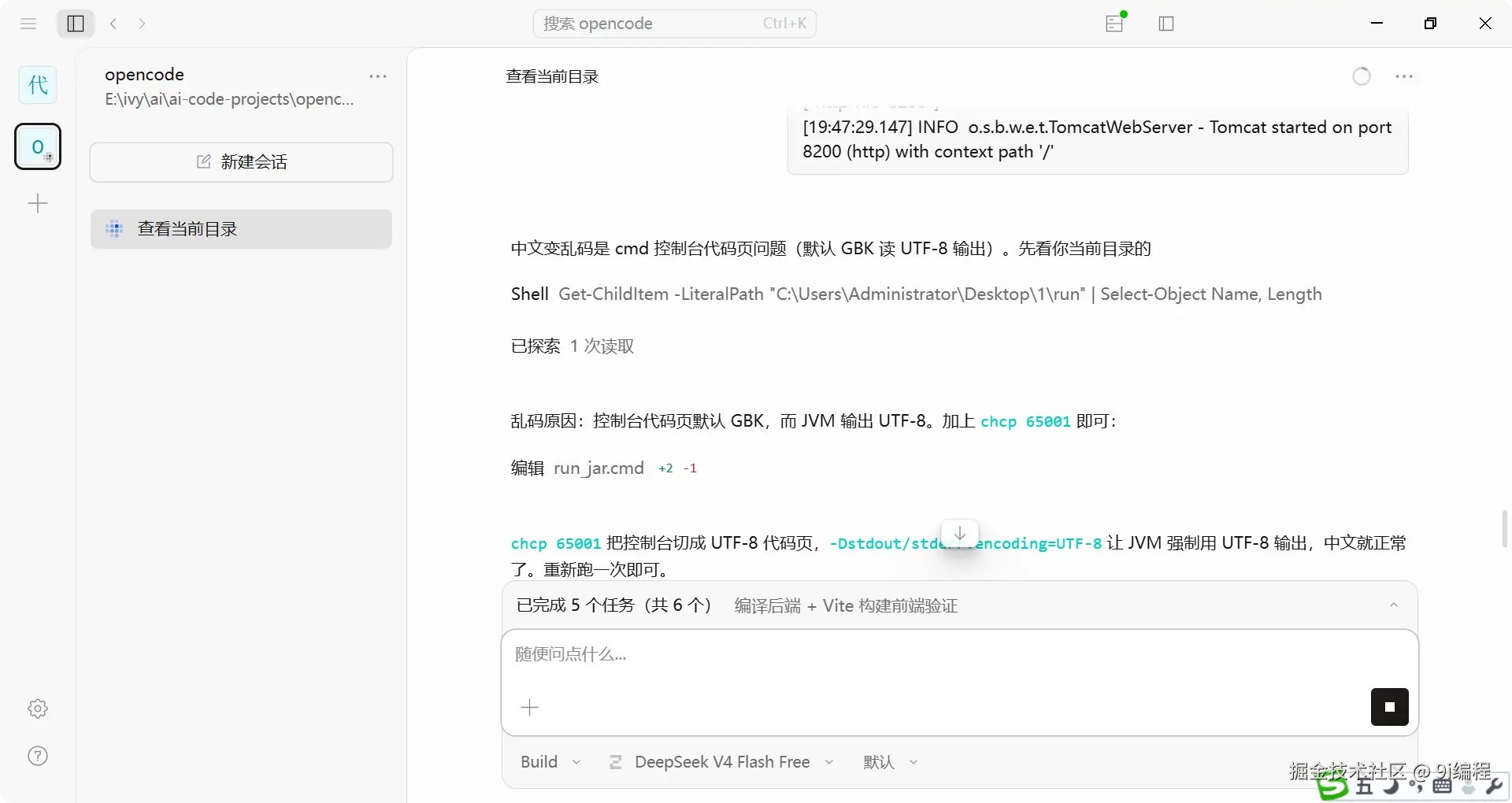Click the conversation vertical scrollbar

[x=1505, y=528]
